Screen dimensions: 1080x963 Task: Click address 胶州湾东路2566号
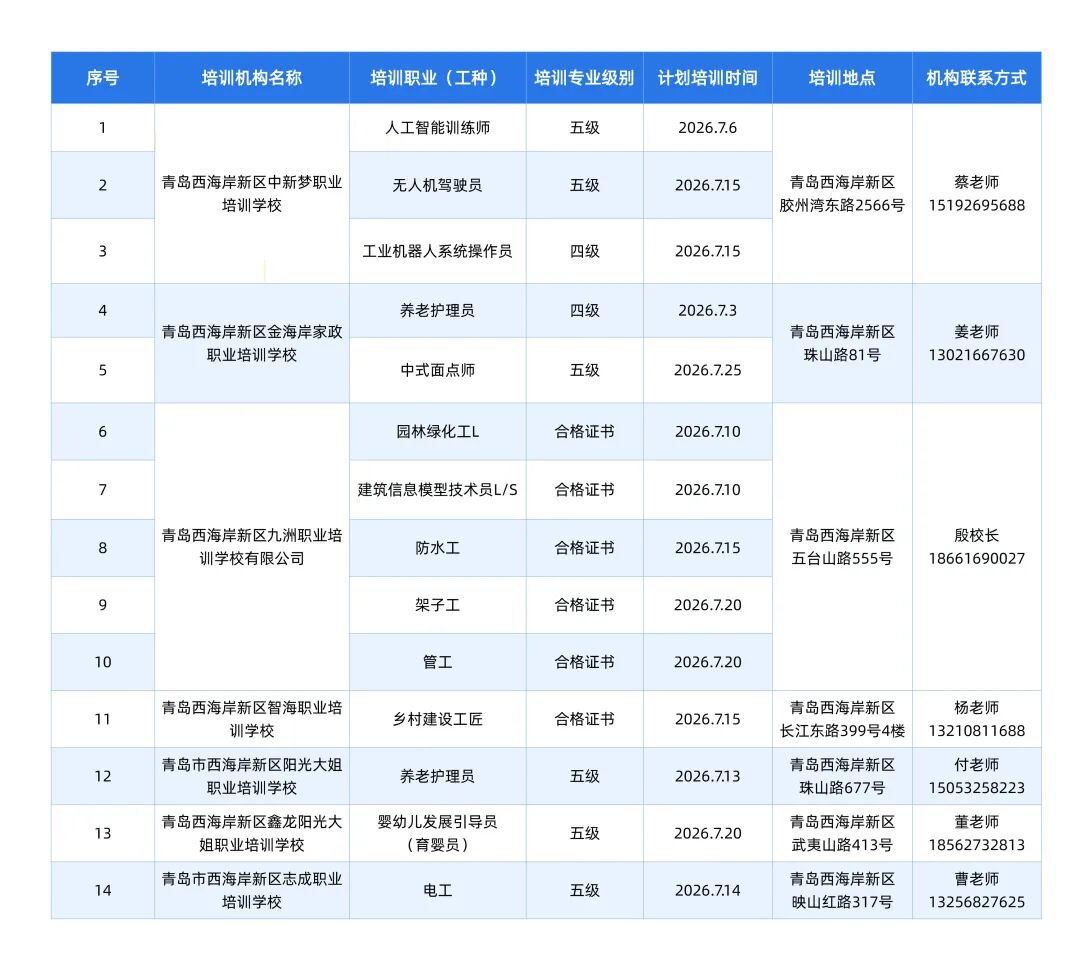pyautogui.click(x=842, y=205)
